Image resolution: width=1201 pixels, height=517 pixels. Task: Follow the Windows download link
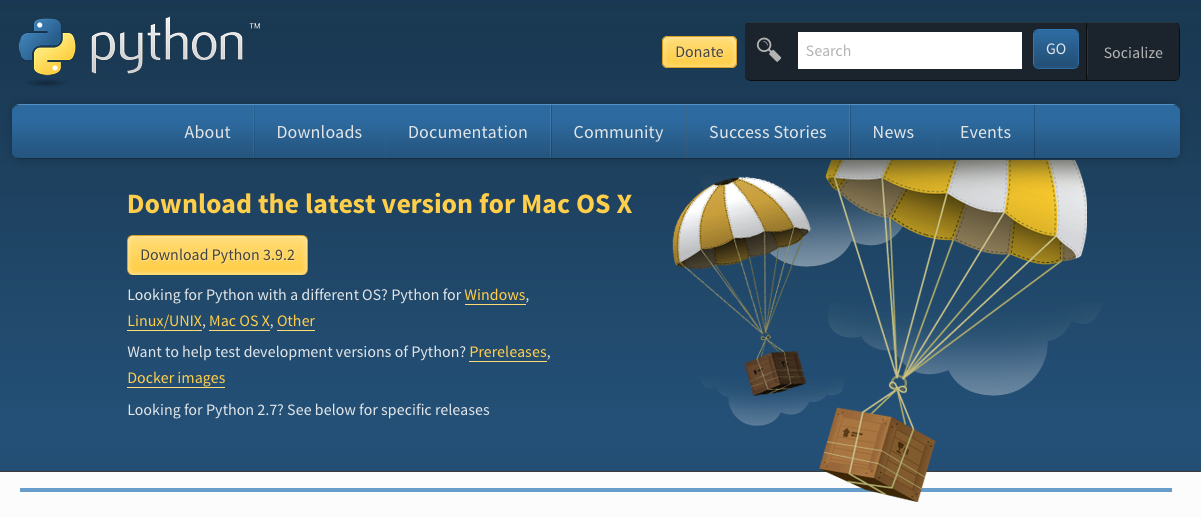pos(495,295)
